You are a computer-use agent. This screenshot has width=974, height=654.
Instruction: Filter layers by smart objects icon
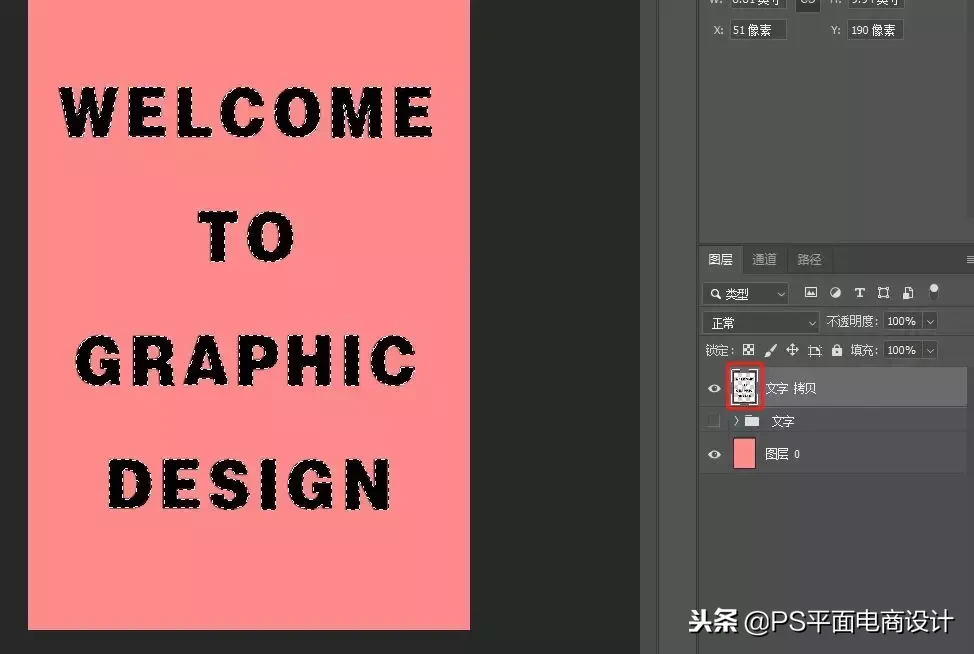pyautogui.click(x=908, y=293)
